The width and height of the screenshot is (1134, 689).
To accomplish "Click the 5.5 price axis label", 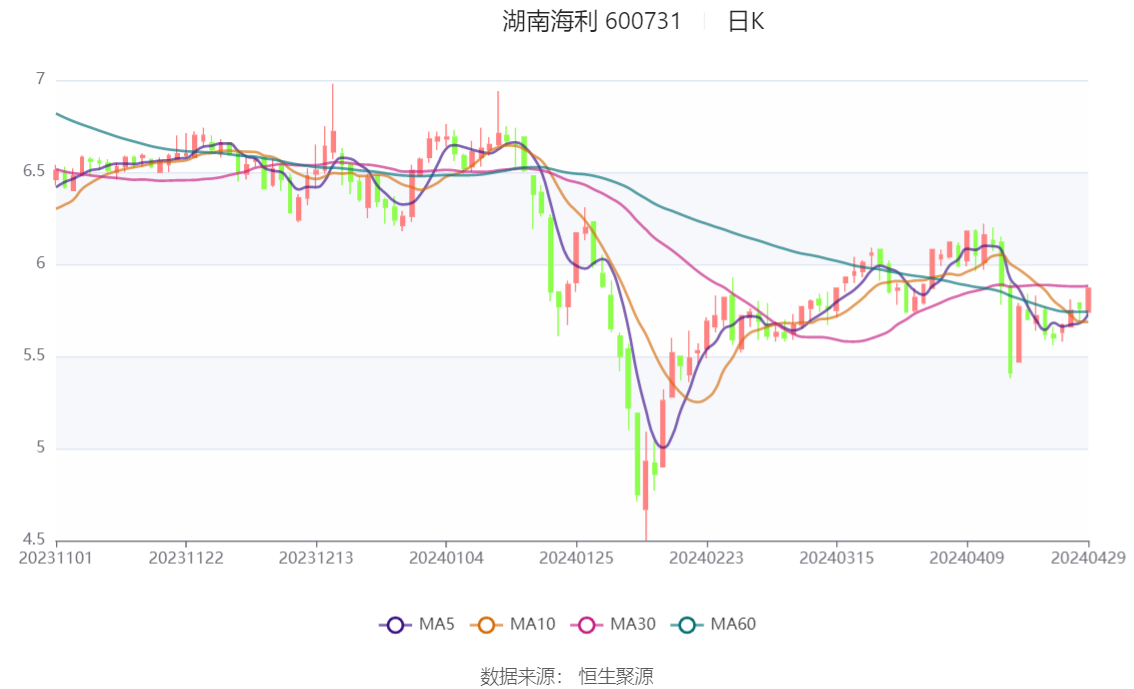I will pos(34,356).
